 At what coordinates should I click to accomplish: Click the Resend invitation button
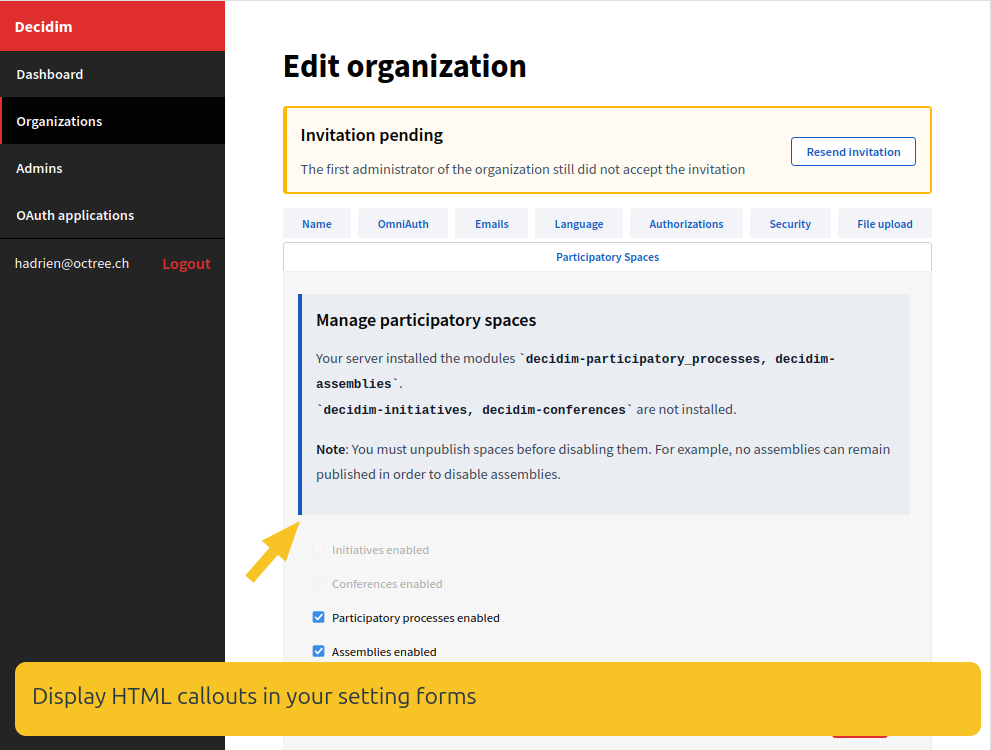coord(853,152)
